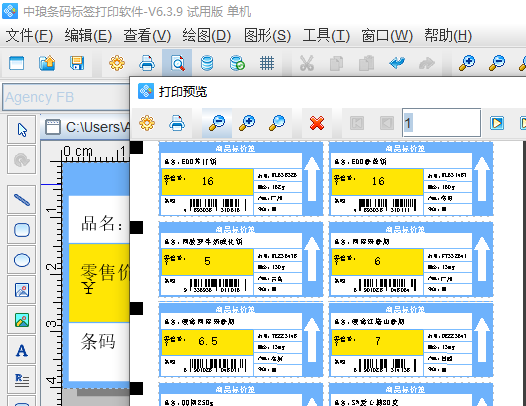
Task: Select the insert picture tool below the ellipse tool
Action: pos(22,290)
